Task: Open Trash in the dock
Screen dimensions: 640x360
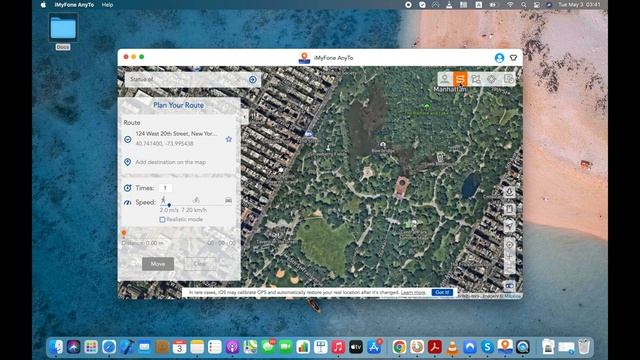Action: (x=584, y=347)
